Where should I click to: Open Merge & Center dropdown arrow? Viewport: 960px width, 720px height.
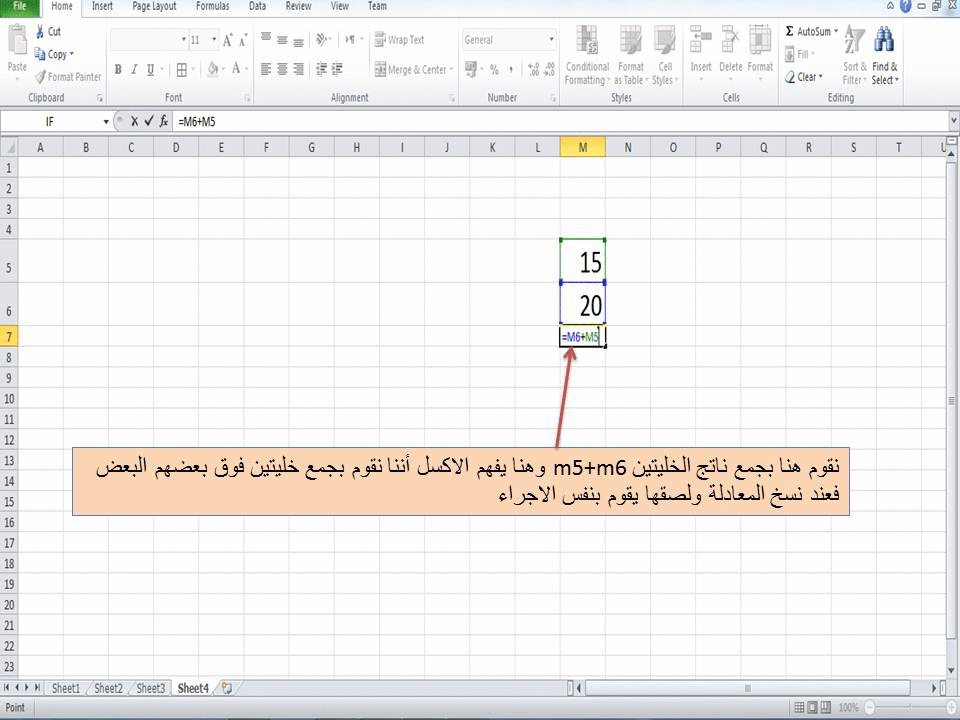(452, 70)
